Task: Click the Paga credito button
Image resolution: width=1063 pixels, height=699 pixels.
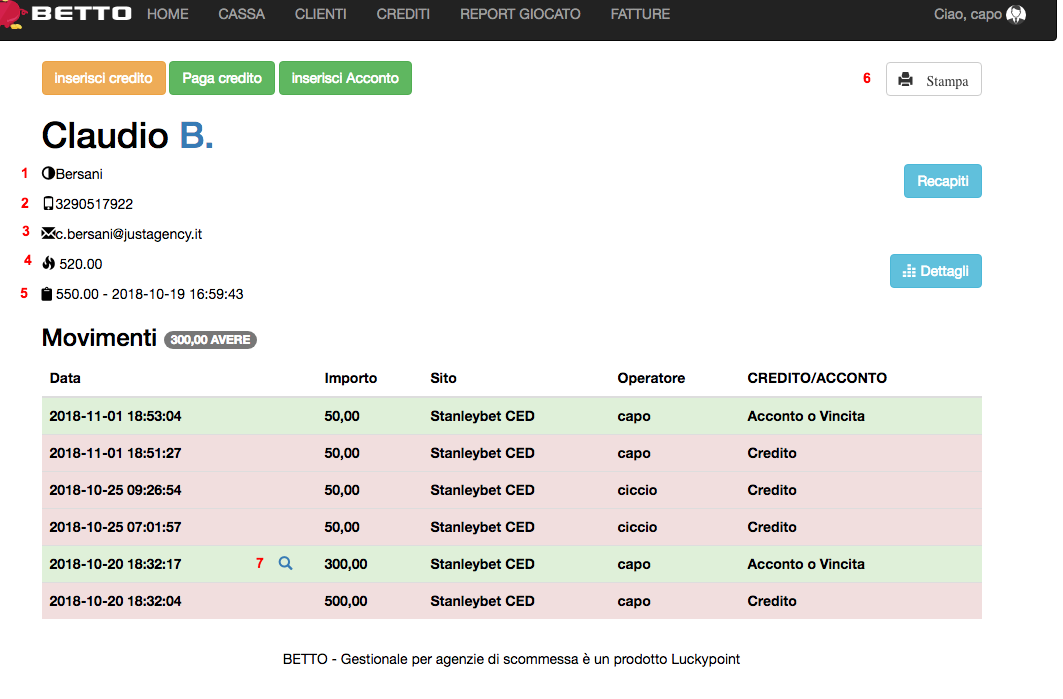Action: pos(222,78)
